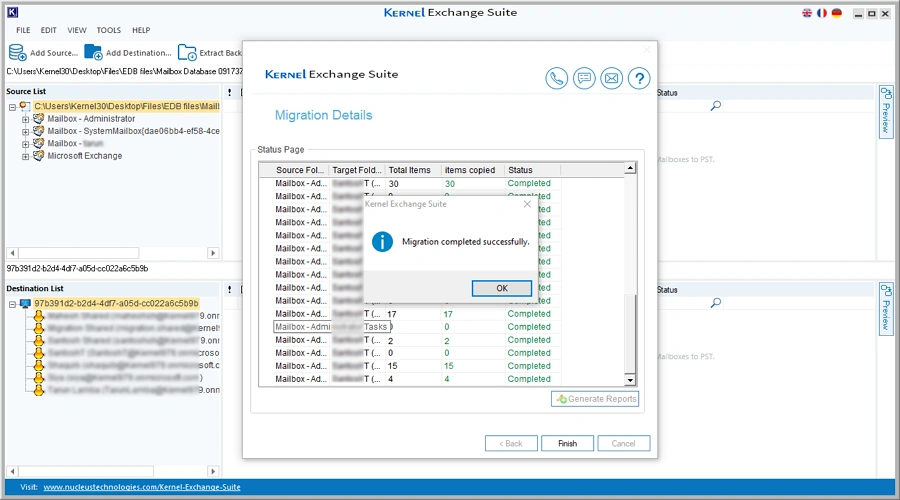This screenshot has width=900, height=500.
Task: Click the email envelope icon
Action: click(611, 79)
